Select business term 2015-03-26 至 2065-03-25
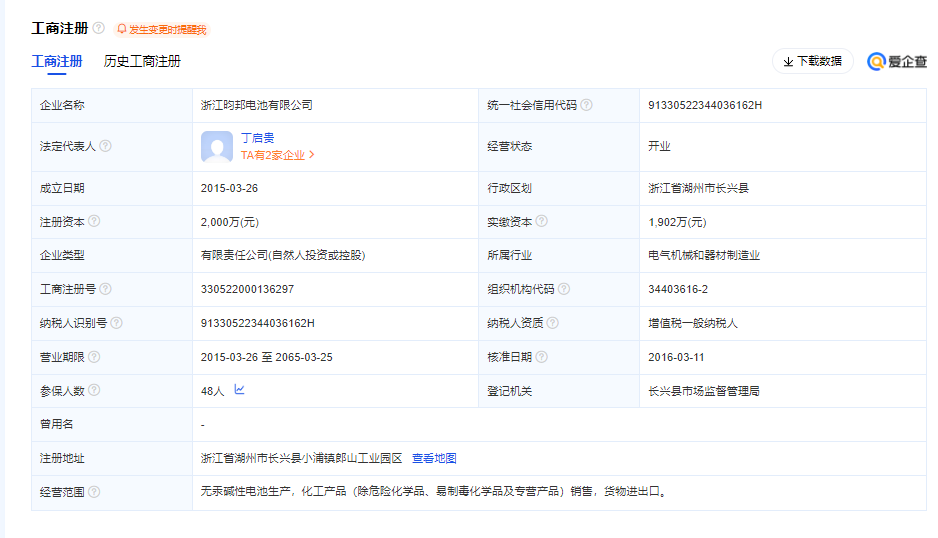The width and height of the screenshot is (938, 538). click(266, 357)
